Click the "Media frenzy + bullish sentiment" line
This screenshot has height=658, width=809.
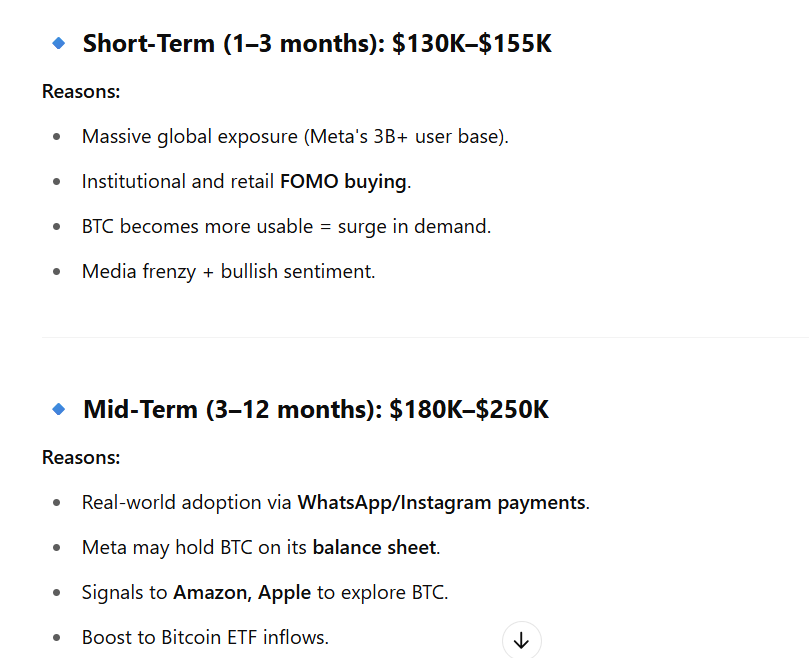pyautogui.click(x=228, y=271)
